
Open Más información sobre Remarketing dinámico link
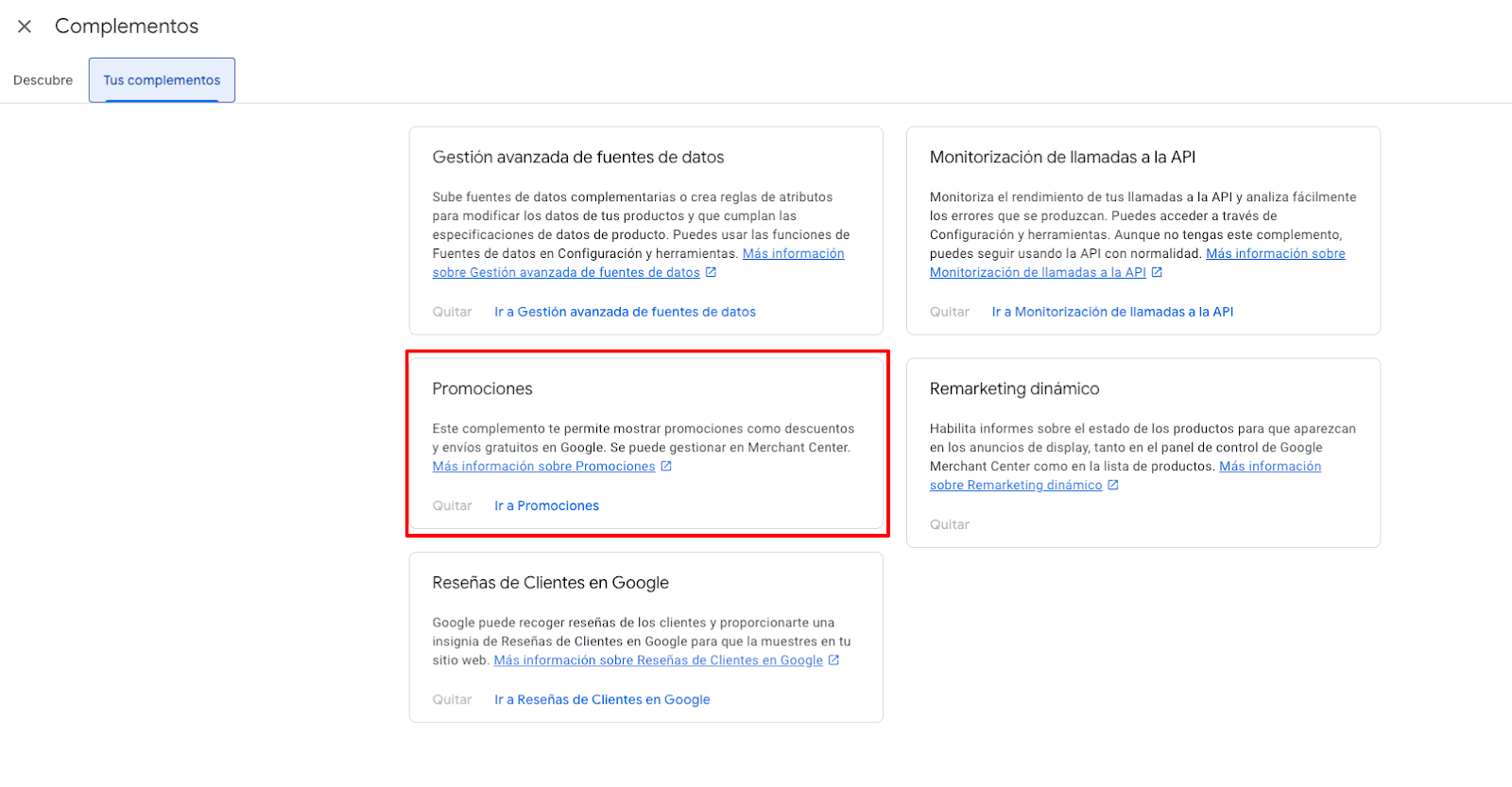(1125, 475)
